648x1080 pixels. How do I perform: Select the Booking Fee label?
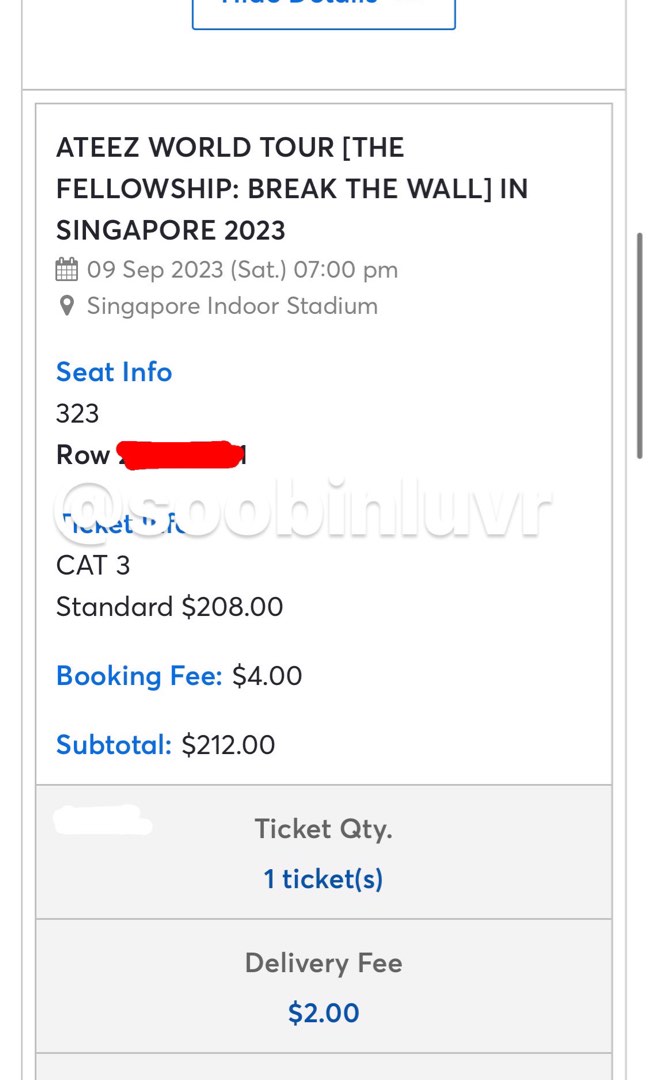138,676
